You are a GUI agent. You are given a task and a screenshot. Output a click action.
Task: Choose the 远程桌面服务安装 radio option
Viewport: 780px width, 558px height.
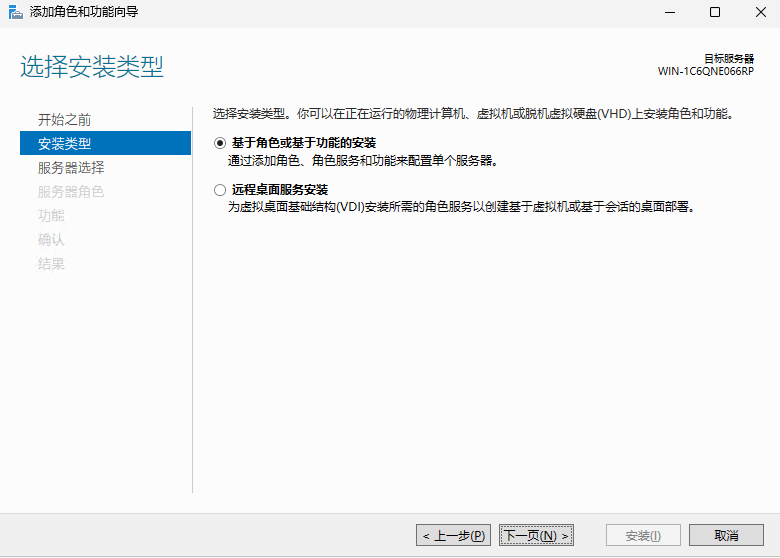(220, 189)
